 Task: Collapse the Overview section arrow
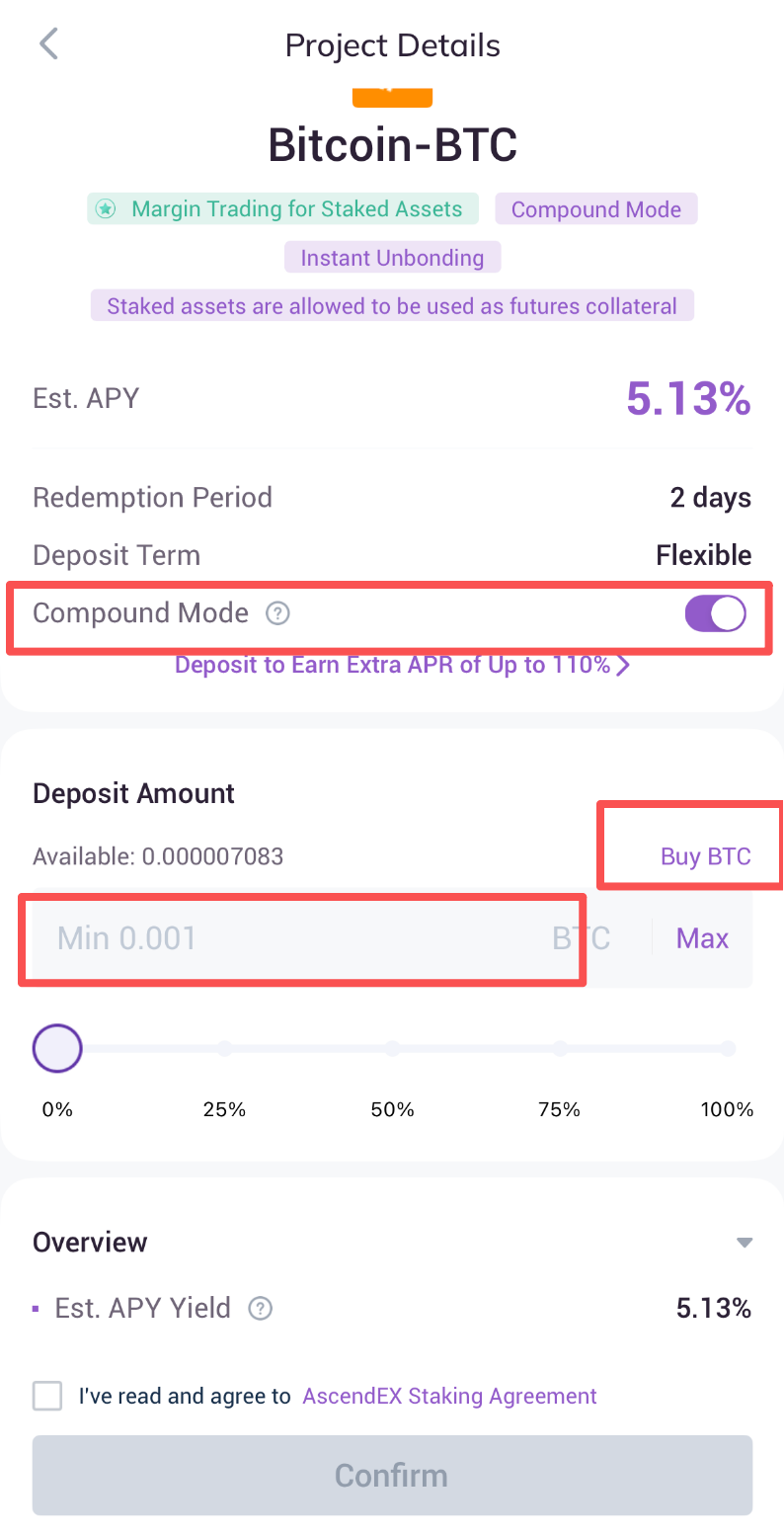[745, 1243]
